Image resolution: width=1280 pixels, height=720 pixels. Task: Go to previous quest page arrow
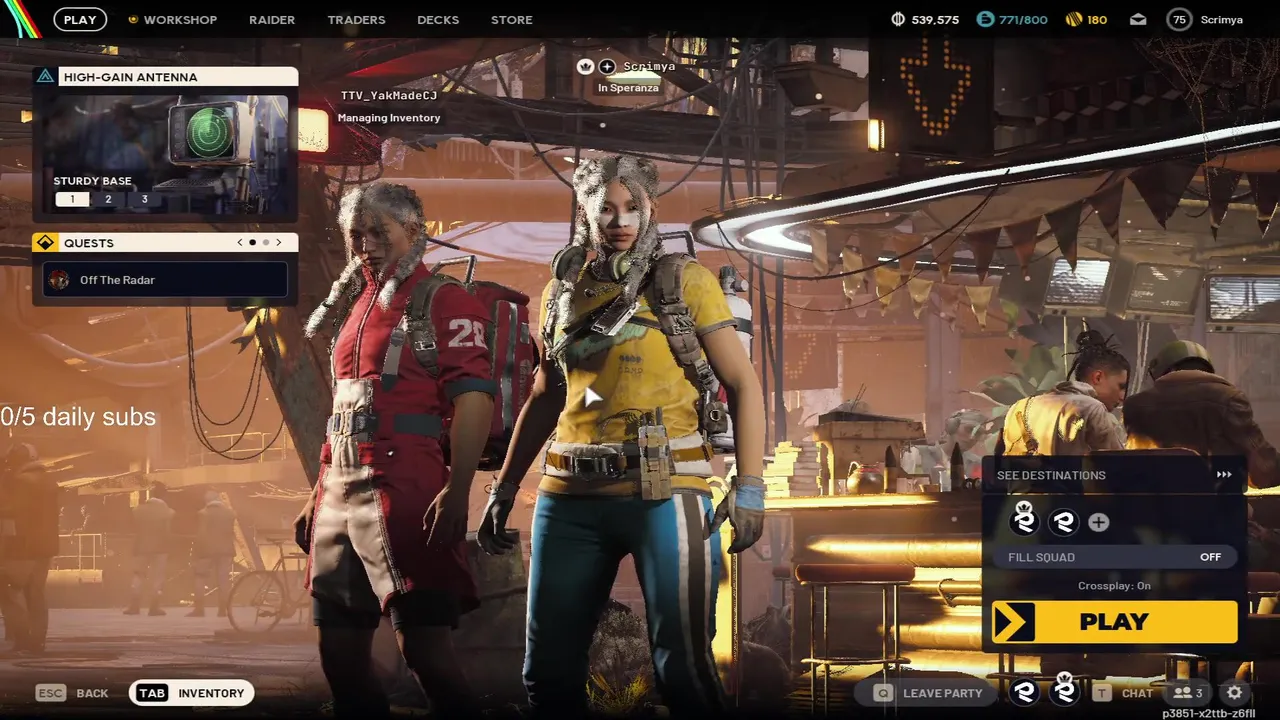click(240, 242)
